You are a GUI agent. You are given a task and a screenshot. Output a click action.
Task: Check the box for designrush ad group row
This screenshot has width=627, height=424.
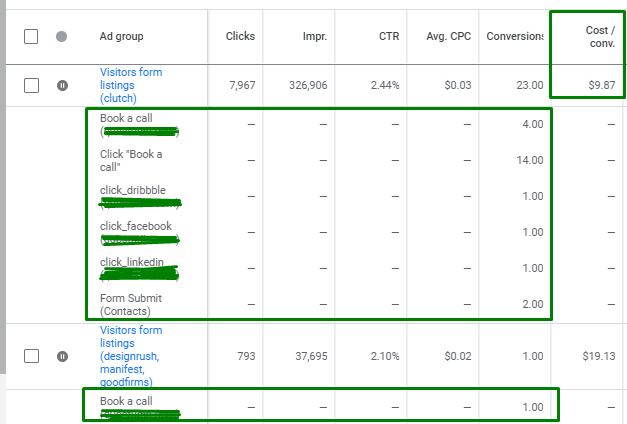31,355
